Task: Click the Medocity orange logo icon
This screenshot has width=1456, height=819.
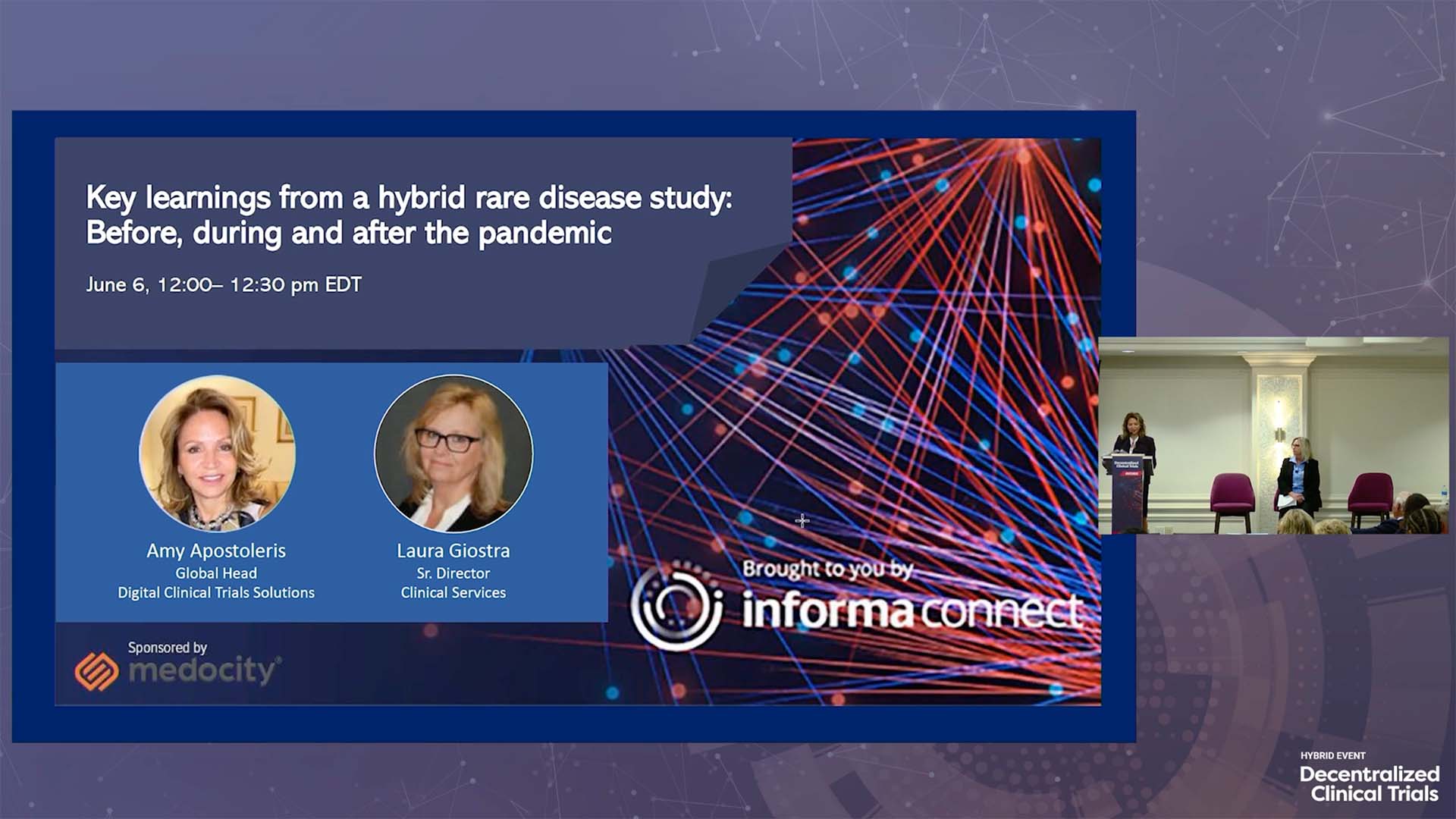Action: pos(96,671)
